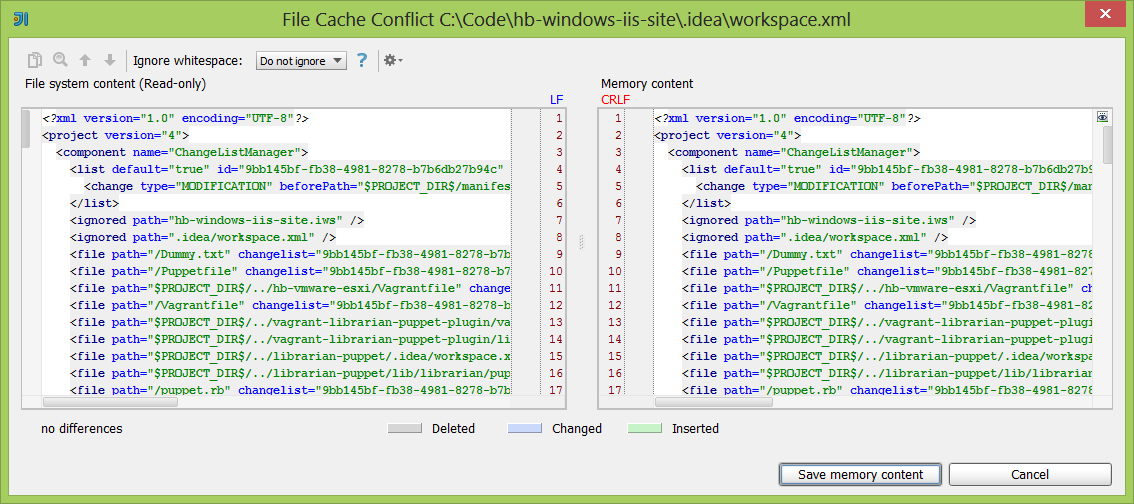Click the gray Deleted legend swatch
Screen dimensions: 1134x504
click(405, 429)
